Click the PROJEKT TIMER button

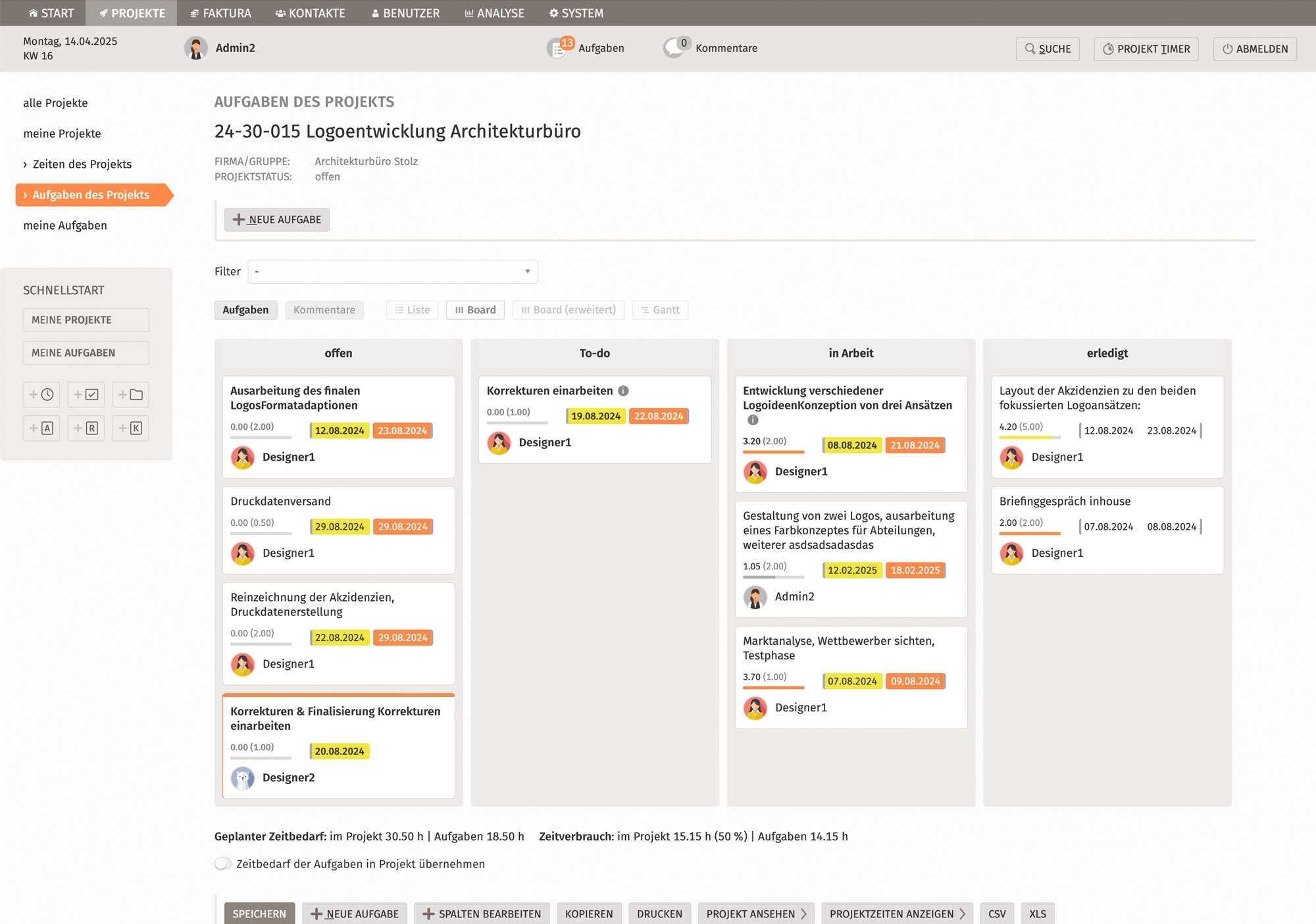[1146, 49]
